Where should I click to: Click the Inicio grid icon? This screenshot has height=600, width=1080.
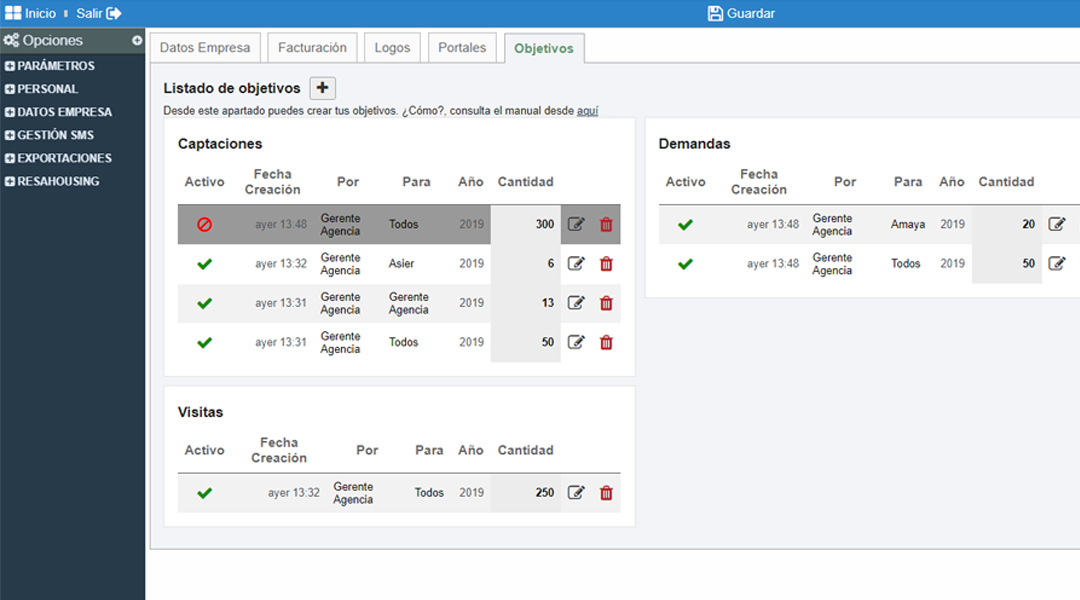13,13
